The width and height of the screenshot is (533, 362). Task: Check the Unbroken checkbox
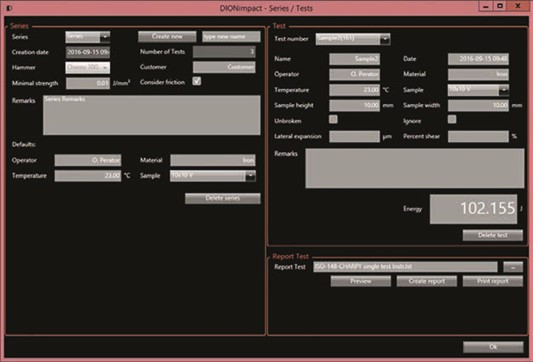coord(333,119)
